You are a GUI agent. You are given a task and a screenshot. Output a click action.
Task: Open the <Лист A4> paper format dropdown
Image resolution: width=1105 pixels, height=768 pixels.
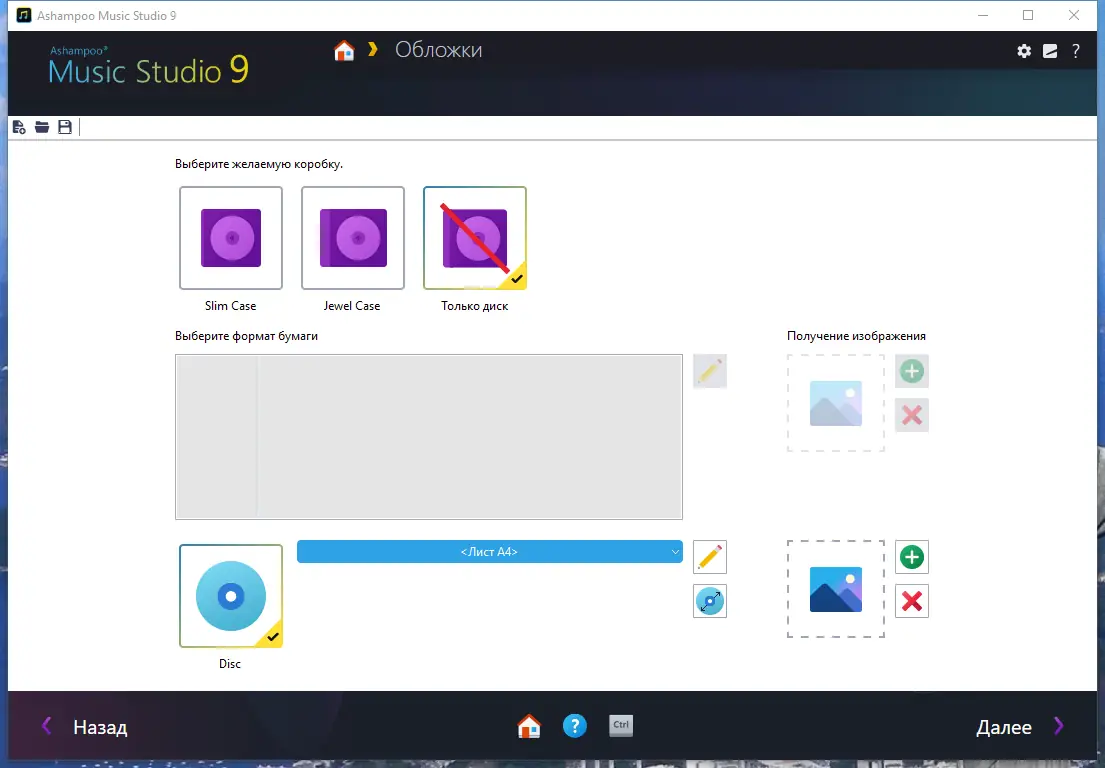click(490, 552)
